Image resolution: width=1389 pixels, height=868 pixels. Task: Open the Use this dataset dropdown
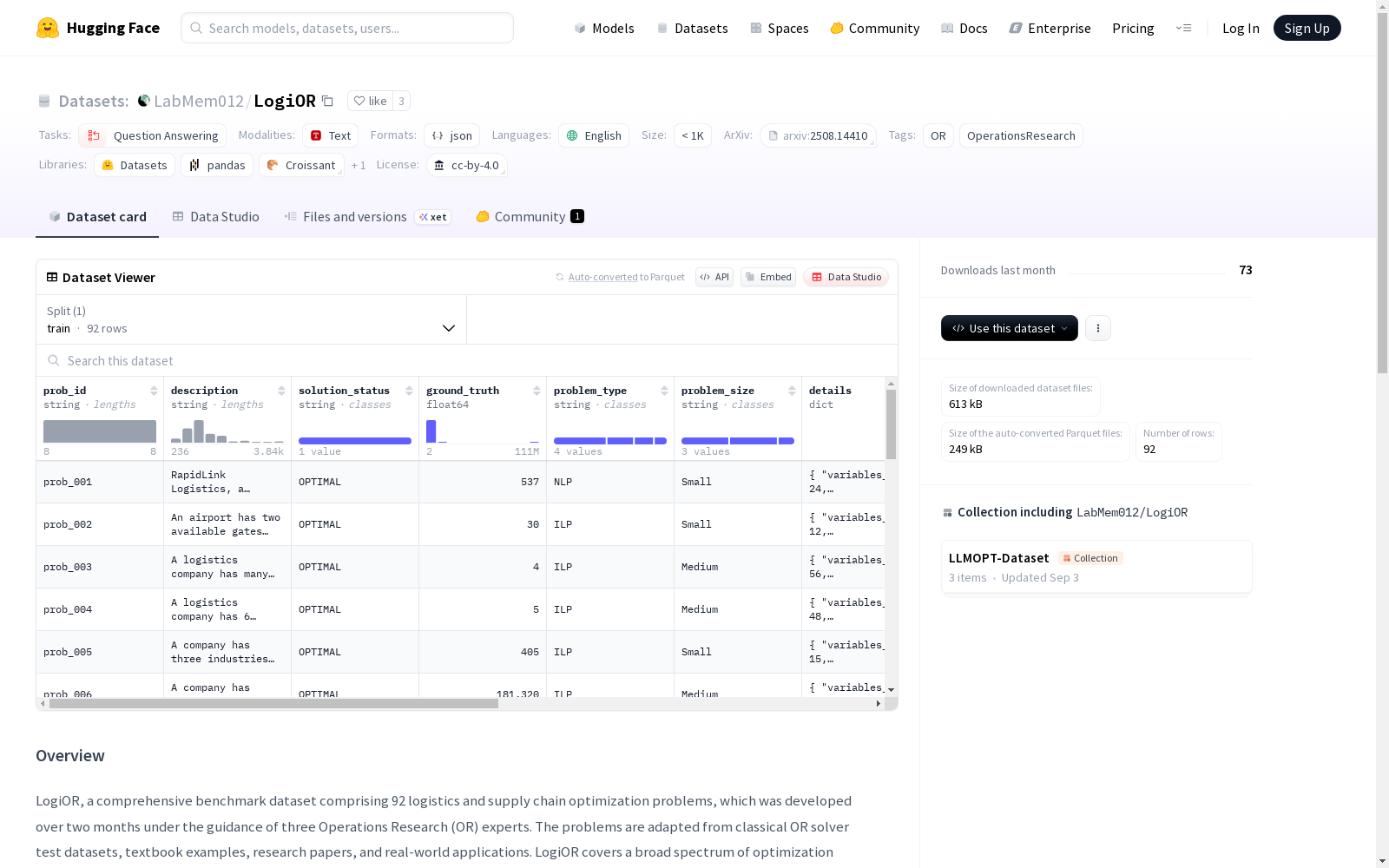(1010, 328)
